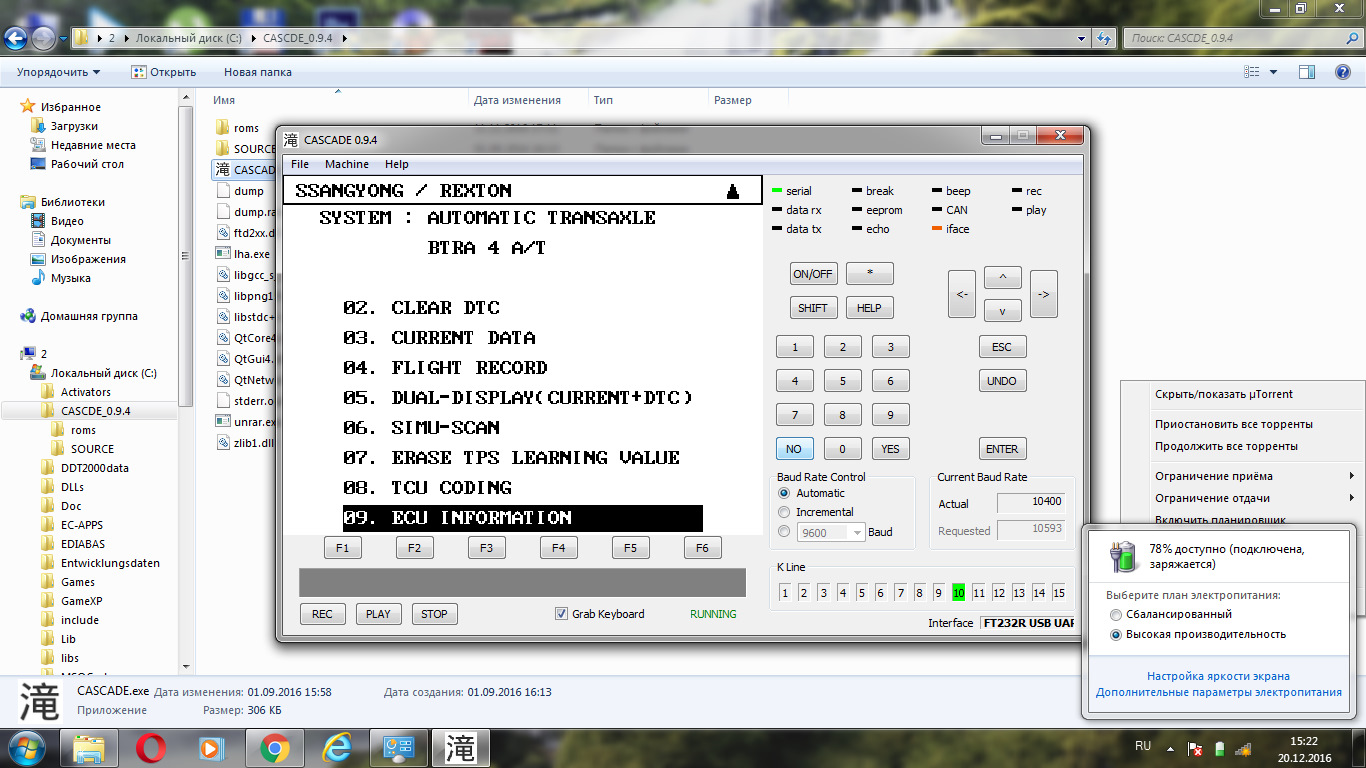Open Opera browser from taskbar
Image resolution: width=1366 pixels, height=768 pixels.
pos(152,748)
